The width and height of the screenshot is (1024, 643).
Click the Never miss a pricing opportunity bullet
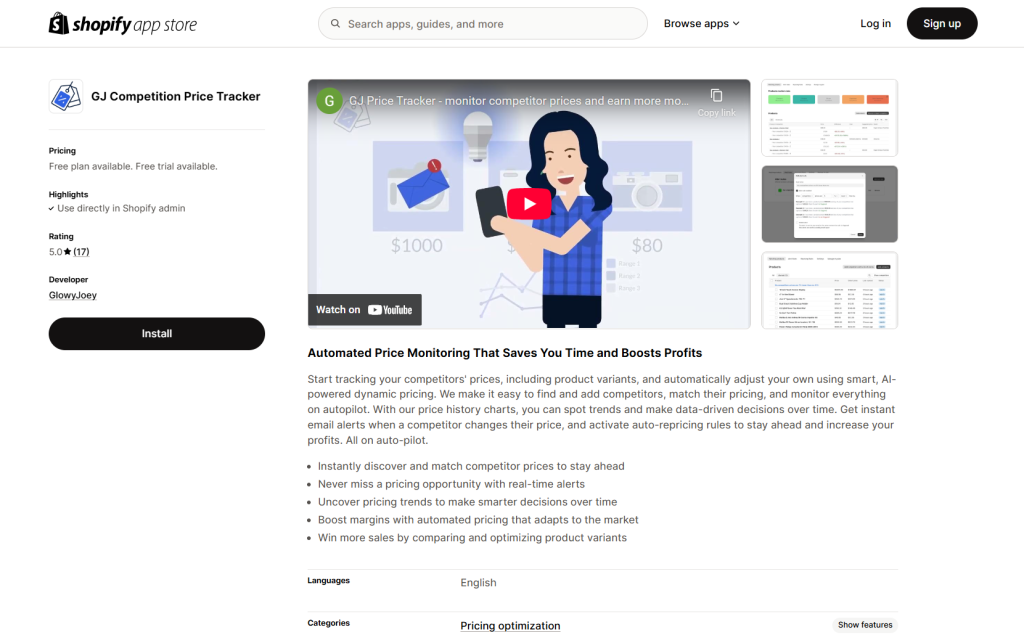point(451,484)
